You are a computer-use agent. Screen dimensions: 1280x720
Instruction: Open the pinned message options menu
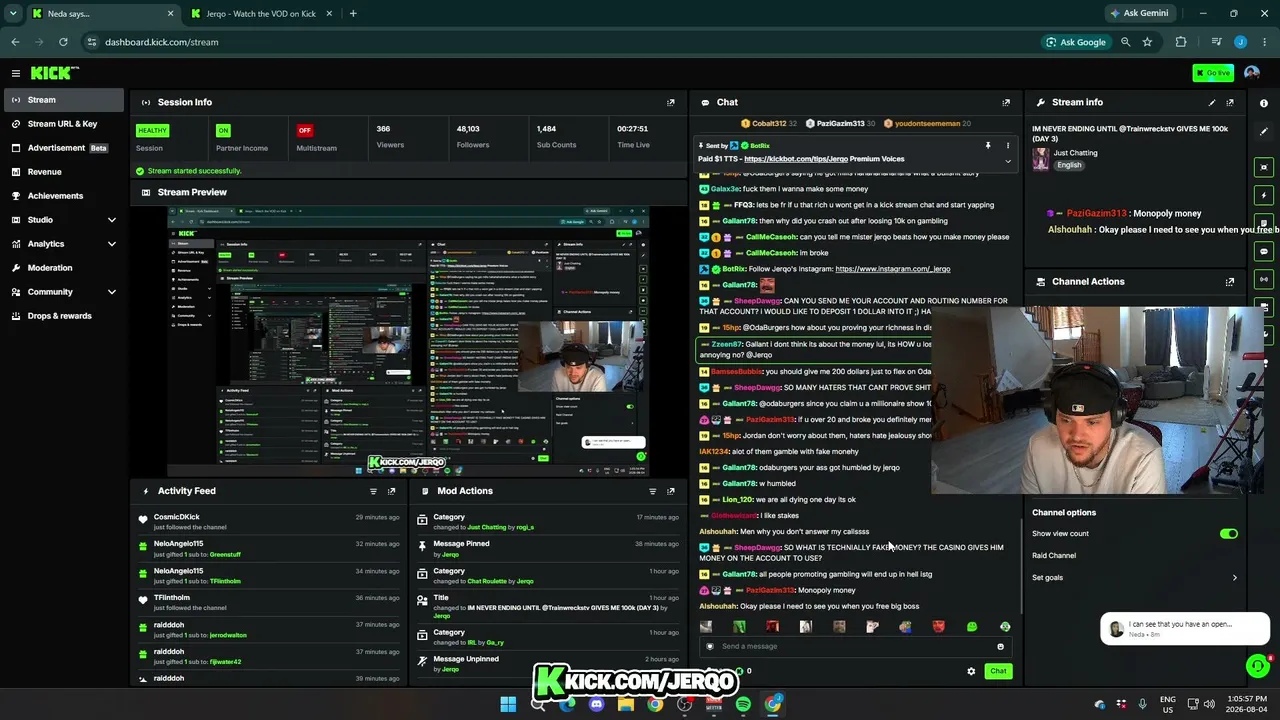1007,146
